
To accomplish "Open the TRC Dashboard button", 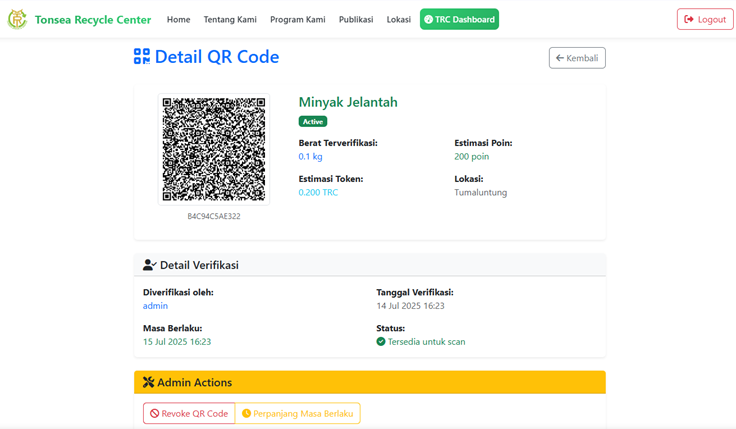I will (x=459, y=19).
